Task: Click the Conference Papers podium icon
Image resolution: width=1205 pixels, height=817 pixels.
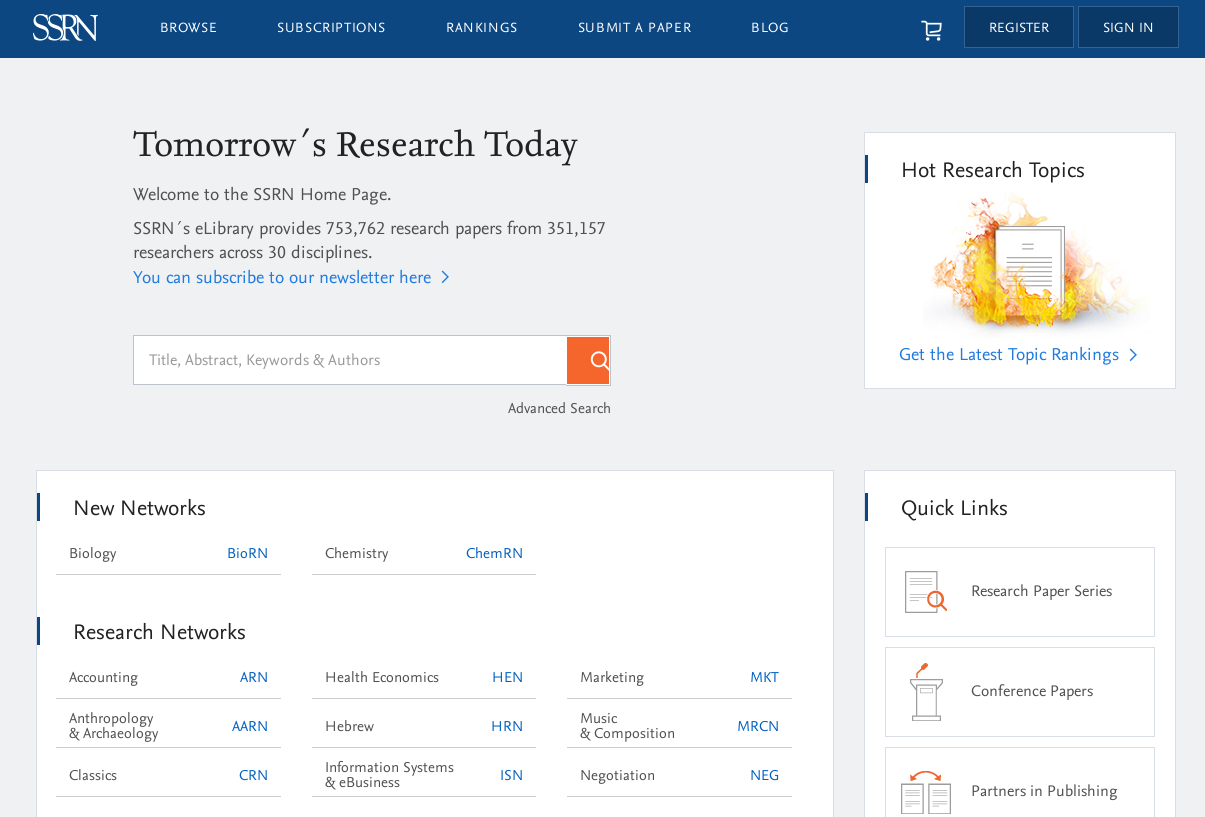Action: 925,692
